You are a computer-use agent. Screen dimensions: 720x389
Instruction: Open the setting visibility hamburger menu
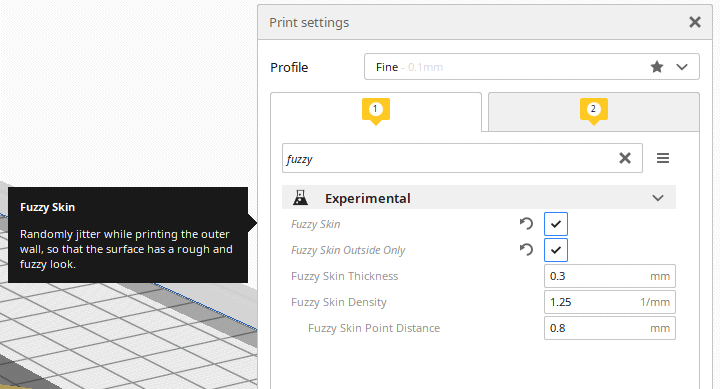point(663,158)
